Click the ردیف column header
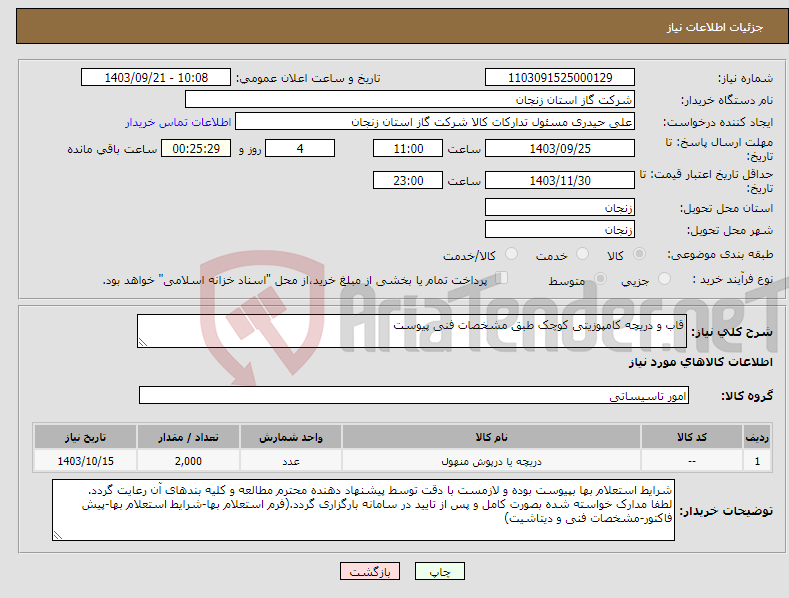 [x=757, y=437]
